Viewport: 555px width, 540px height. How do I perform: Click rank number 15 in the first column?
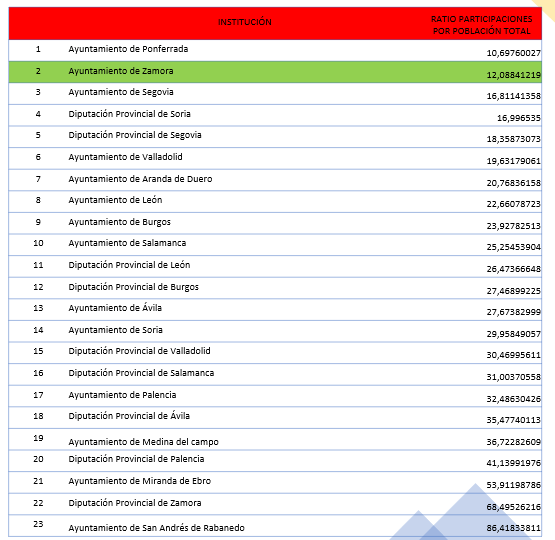click(x=38, y=351)
